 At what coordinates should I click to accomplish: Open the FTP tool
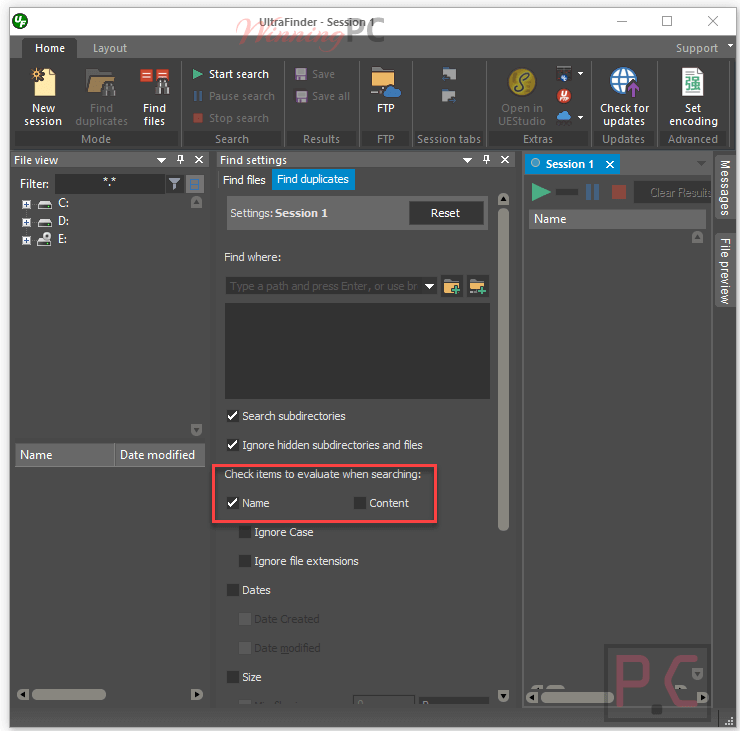point(386,90)
